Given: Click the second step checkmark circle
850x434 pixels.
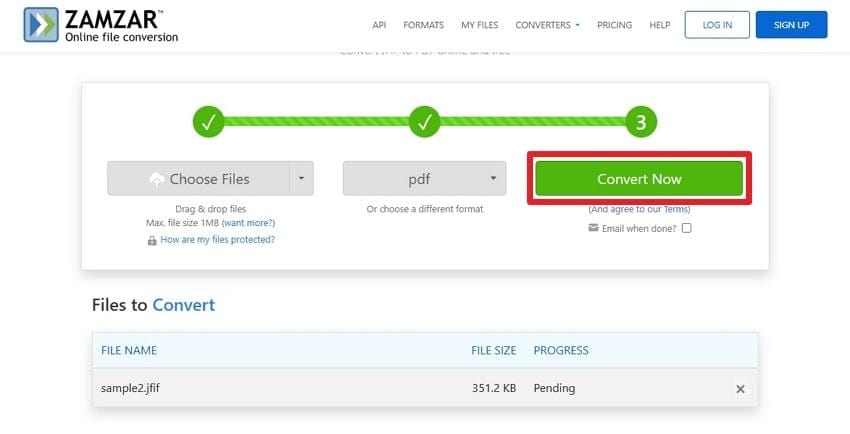Looking at the screenshot, I should [424, 122].
